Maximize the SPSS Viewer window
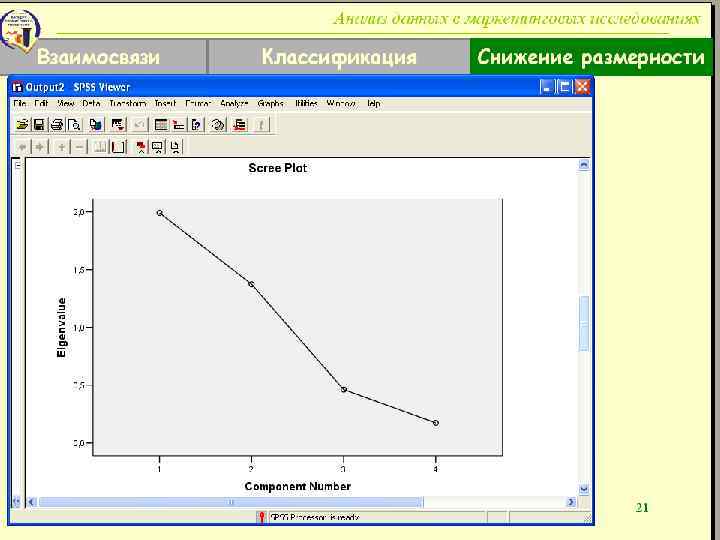The width and height of the screenshot is (720, 540). [564, 87]
